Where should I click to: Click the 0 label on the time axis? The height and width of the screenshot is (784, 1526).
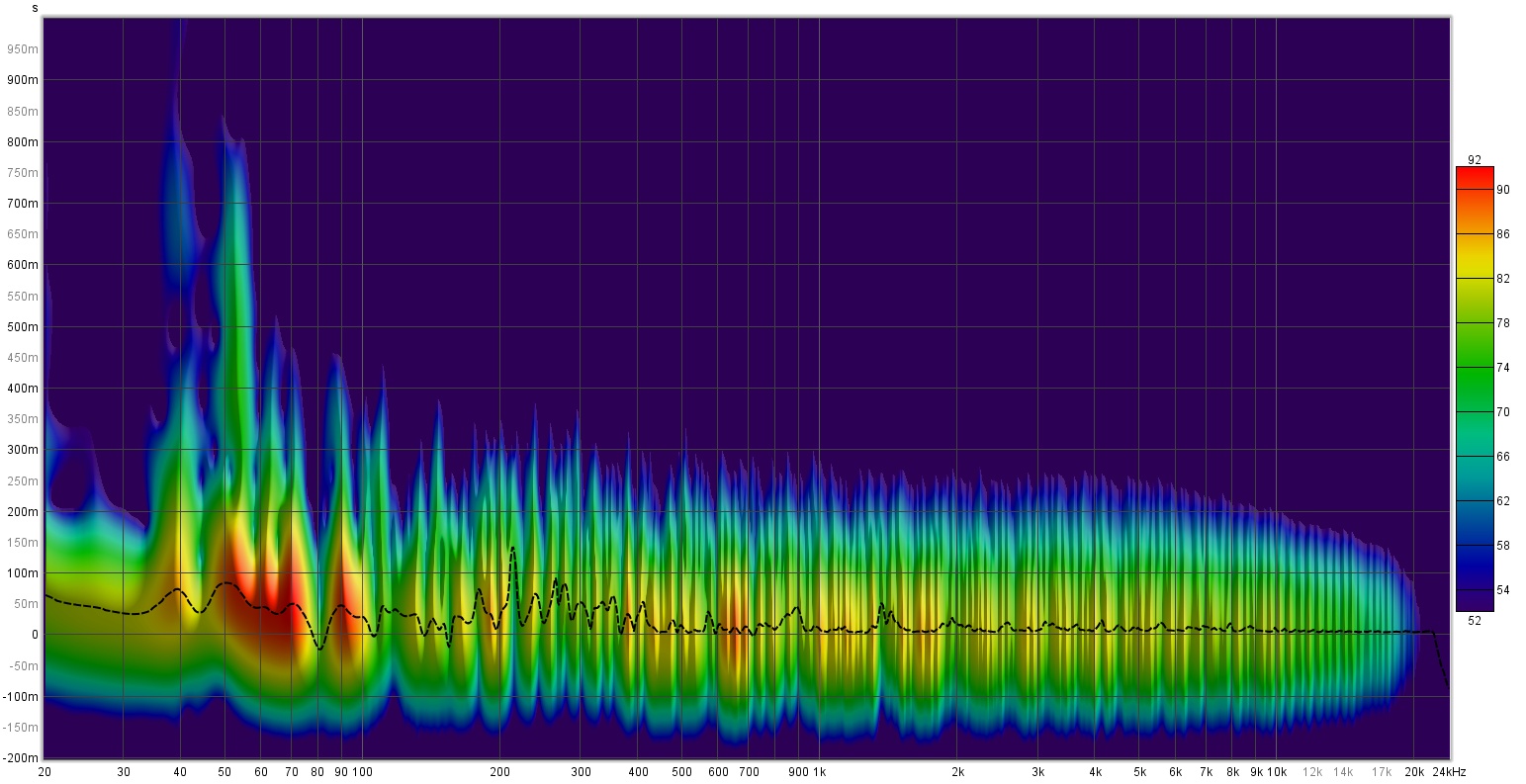[35, 635]
